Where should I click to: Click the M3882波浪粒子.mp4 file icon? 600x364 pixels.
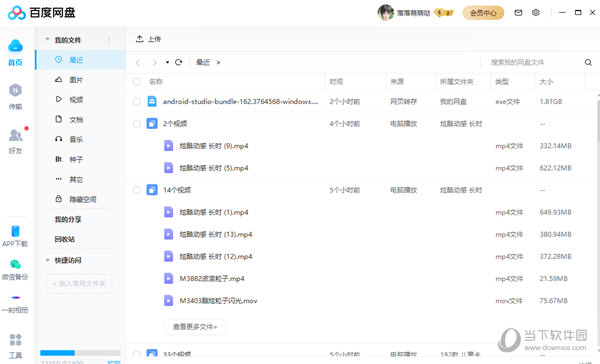tap(168, 278)
